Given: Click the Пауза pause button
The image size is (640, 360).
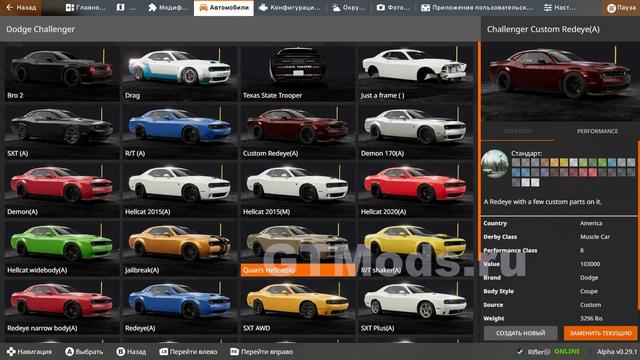Looking at the screenshot, I should [x=621, y=8].
